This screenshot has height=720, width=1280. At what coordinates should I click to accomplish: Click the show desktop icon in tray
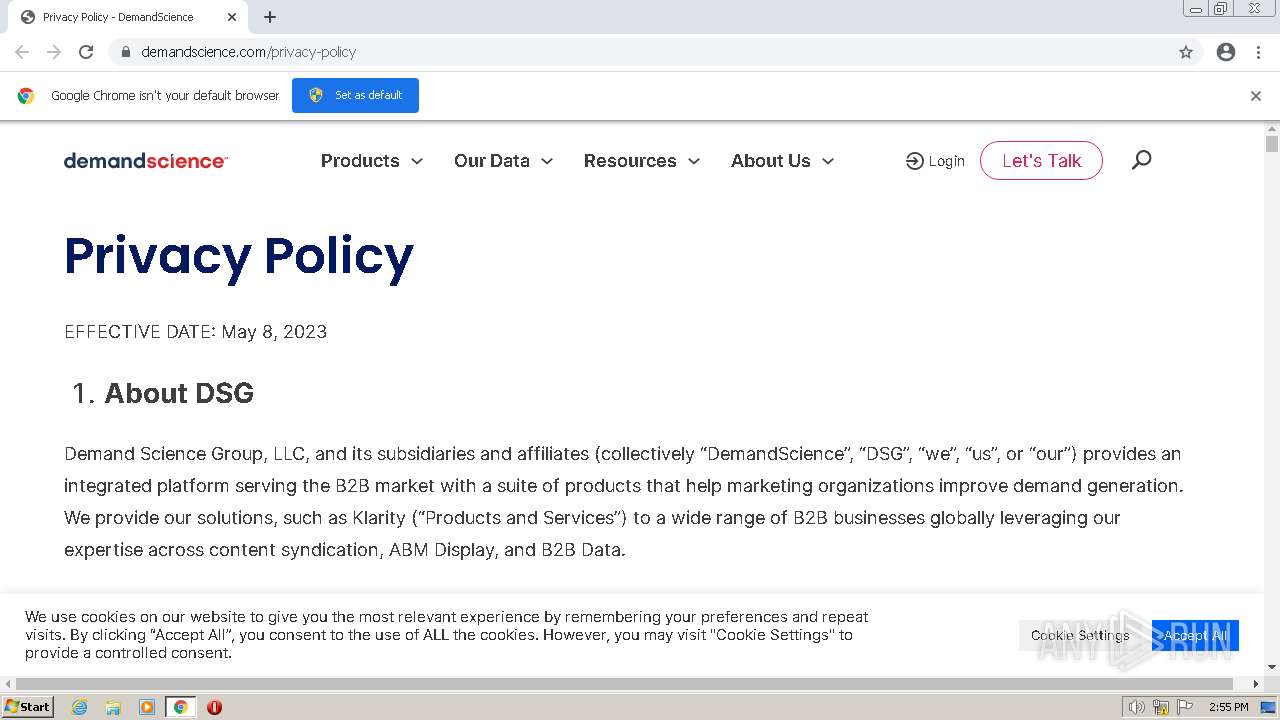(1269, 707)
